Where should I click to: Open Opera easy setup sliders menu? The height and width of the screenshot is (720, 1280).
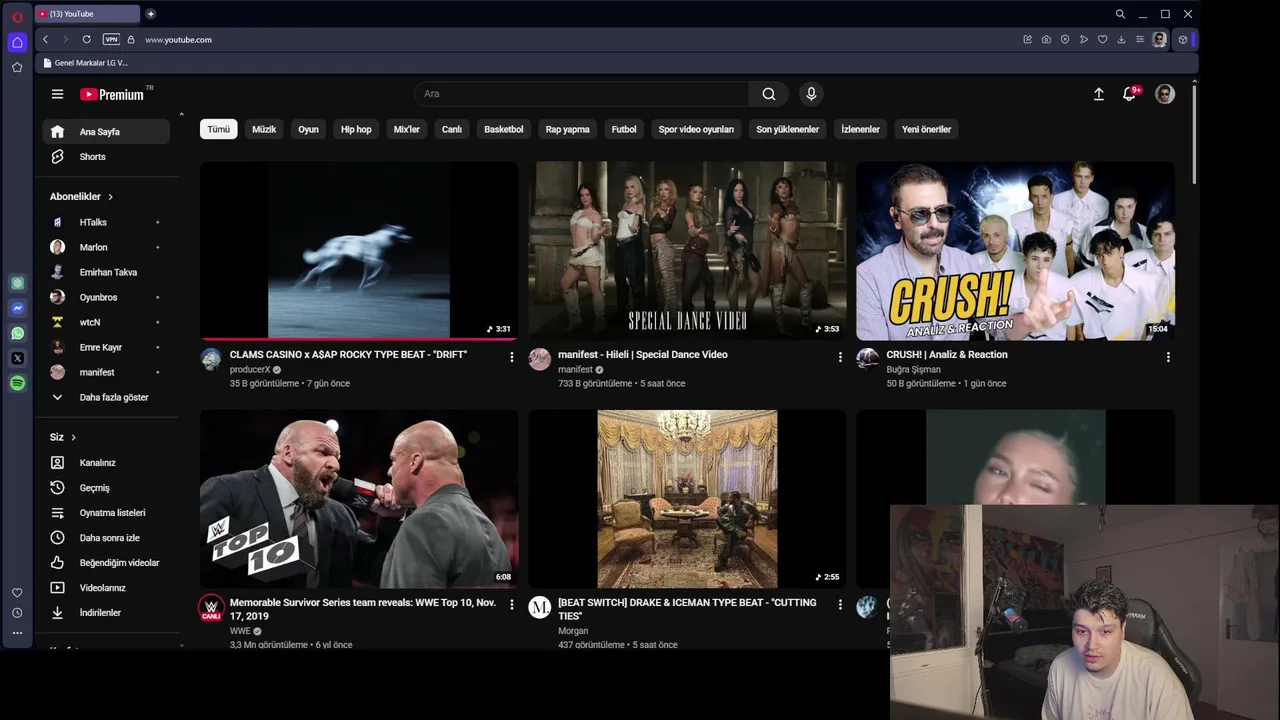point(1139,40)
